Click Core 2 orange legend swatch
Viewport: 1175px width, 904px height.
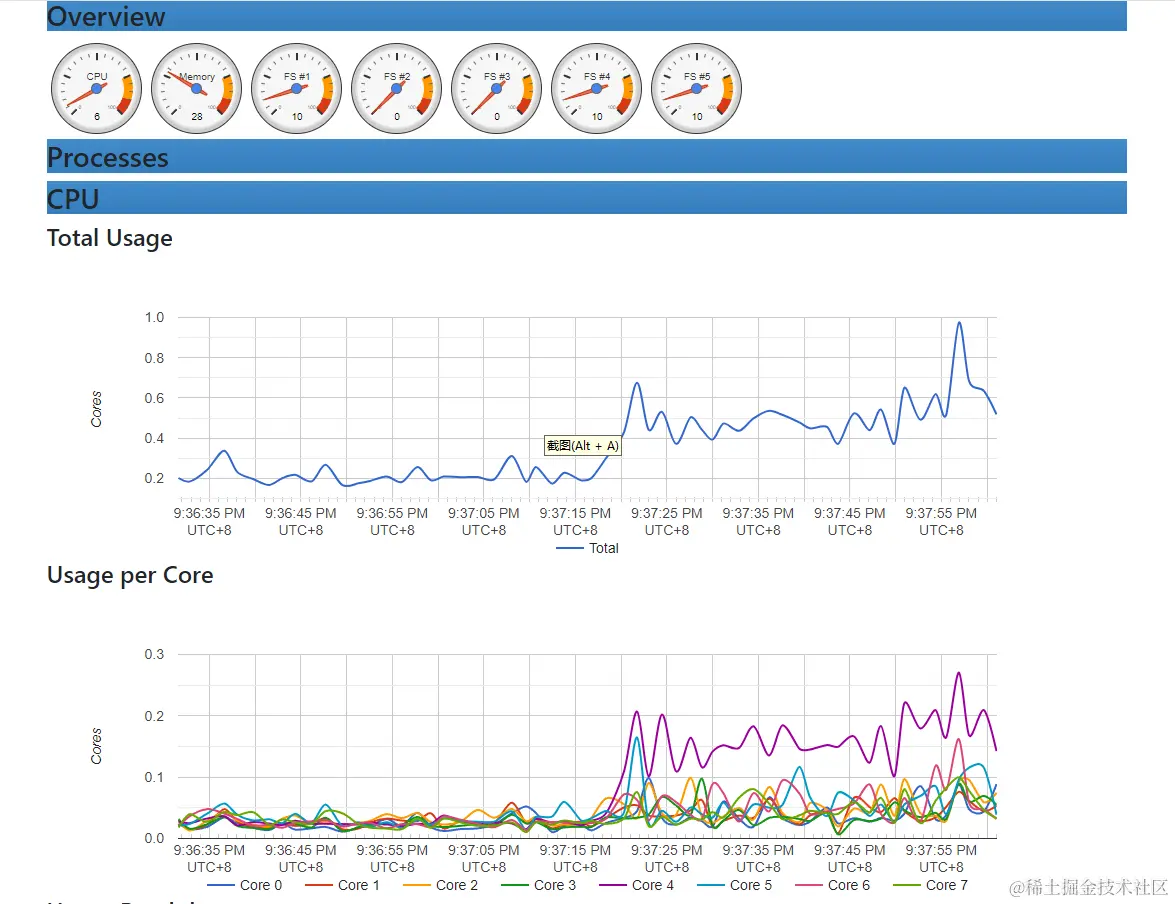(x=415, y=886)
